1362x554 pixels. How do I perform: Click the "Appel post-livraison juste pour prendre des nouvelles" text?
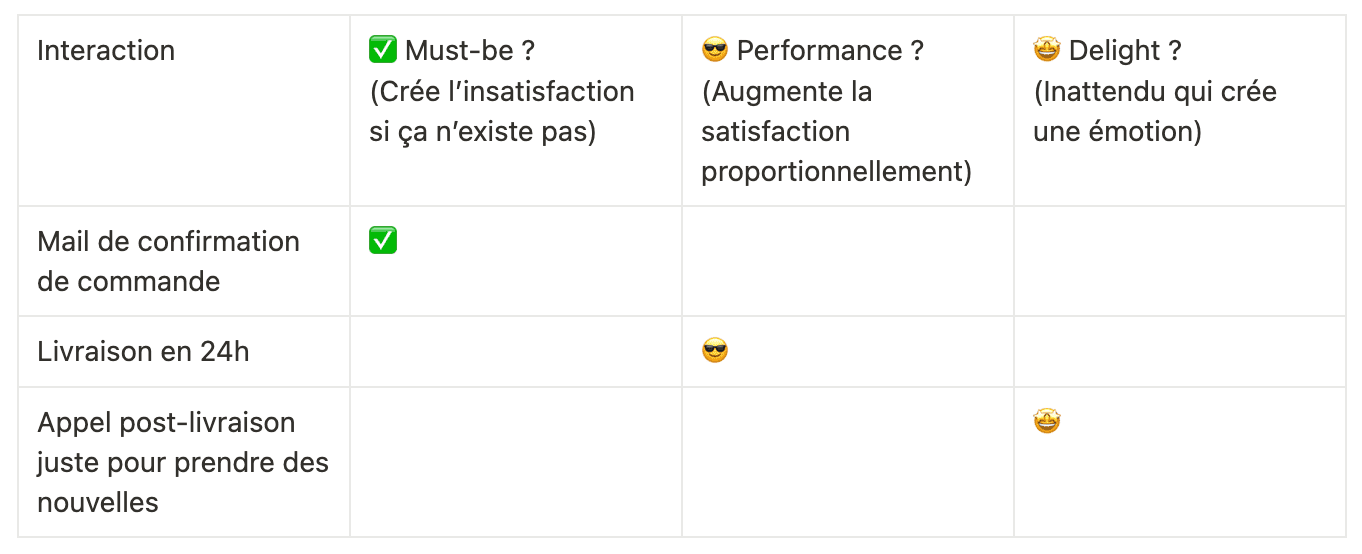click(x=182, y=462)
